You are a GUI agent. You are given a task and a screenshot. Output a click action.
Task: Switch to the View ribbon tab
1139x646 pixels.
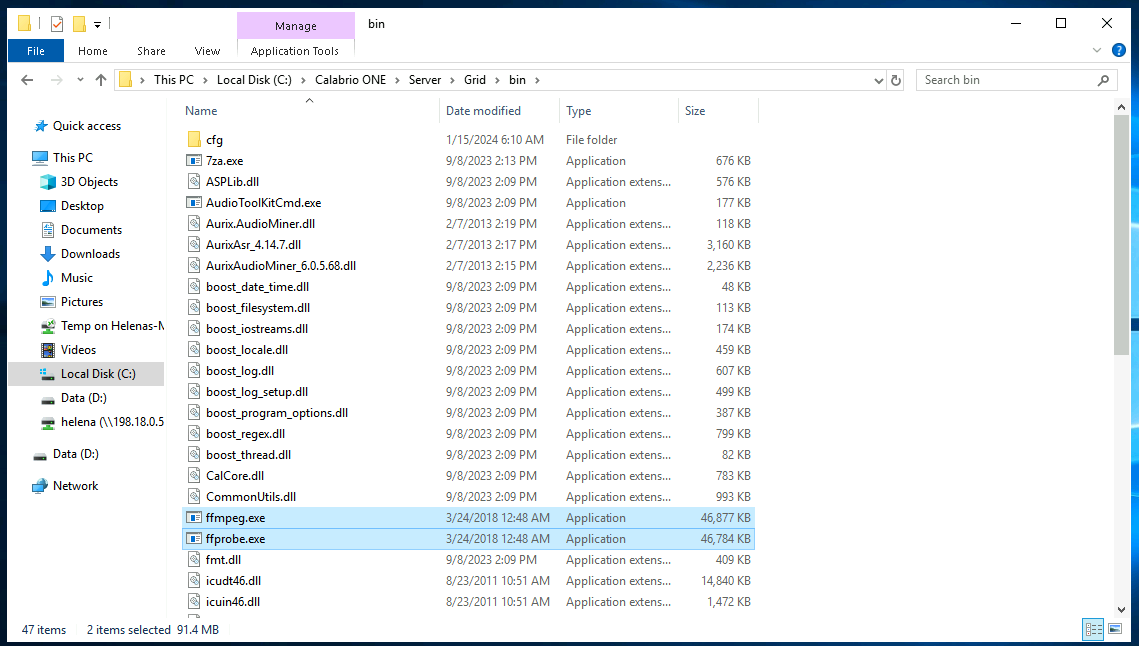[207, 51]
